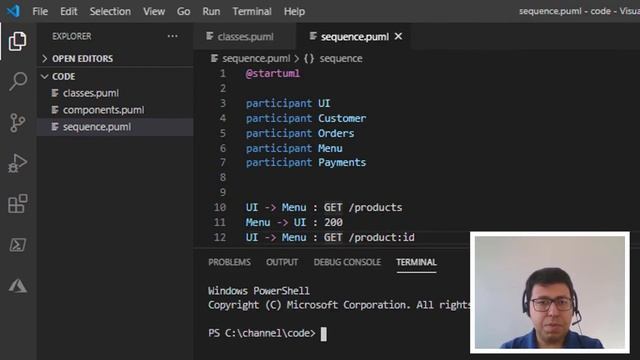
Task: Open the Selection menu
Action: tap(110, 11)
